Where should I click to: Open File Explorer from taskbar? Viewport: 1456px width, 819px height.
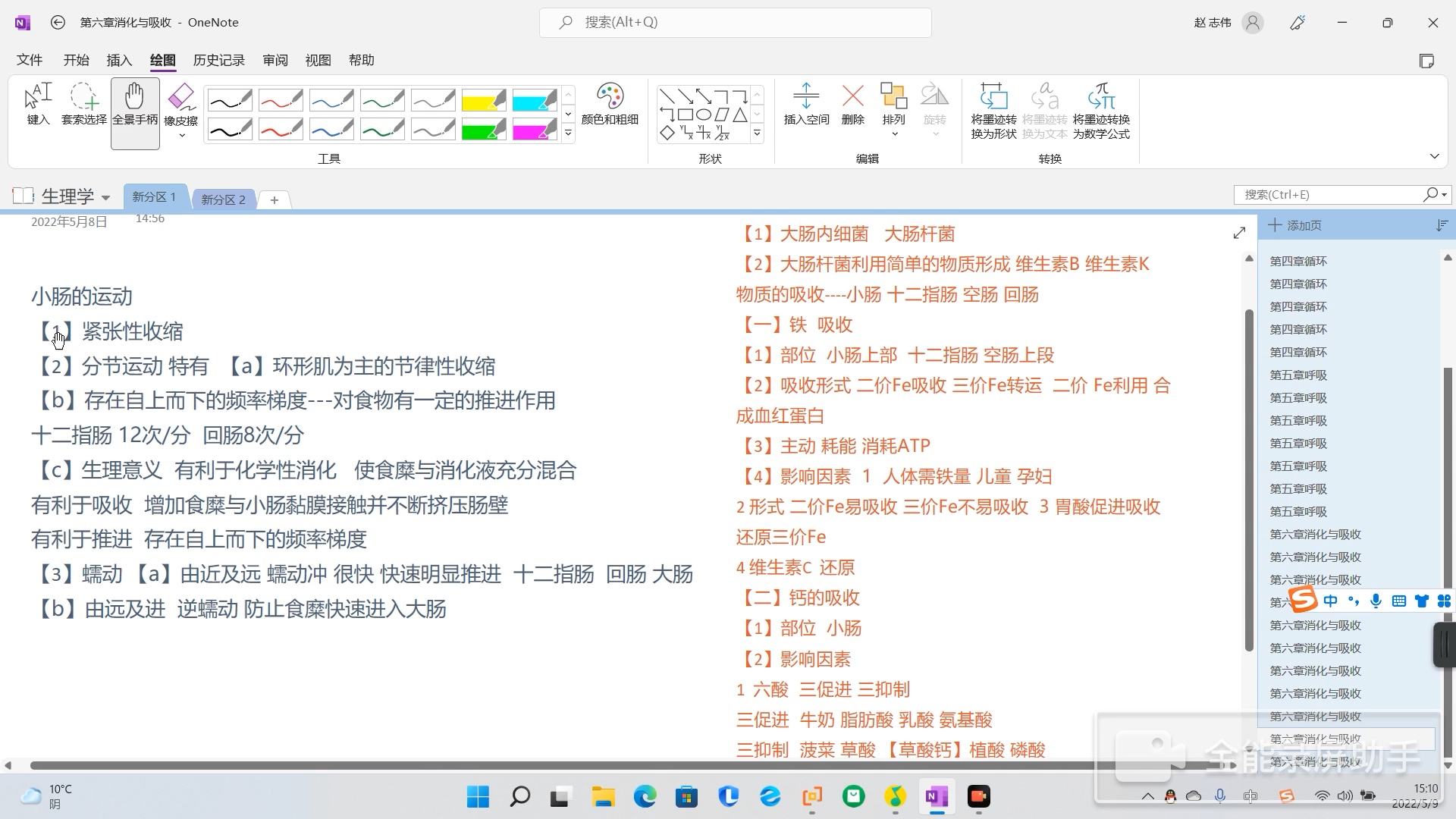(603, 796)
